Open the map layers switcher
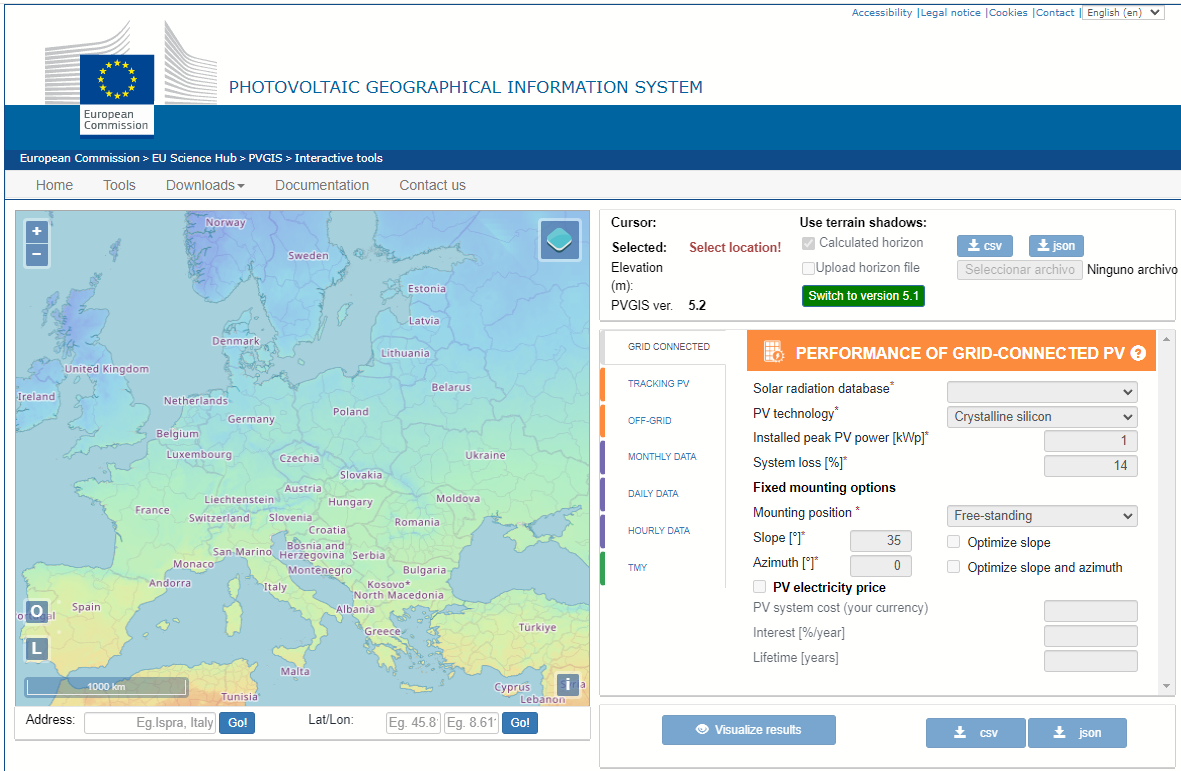The height and width of the screenshot is (771, 1181). pos(560,240)
